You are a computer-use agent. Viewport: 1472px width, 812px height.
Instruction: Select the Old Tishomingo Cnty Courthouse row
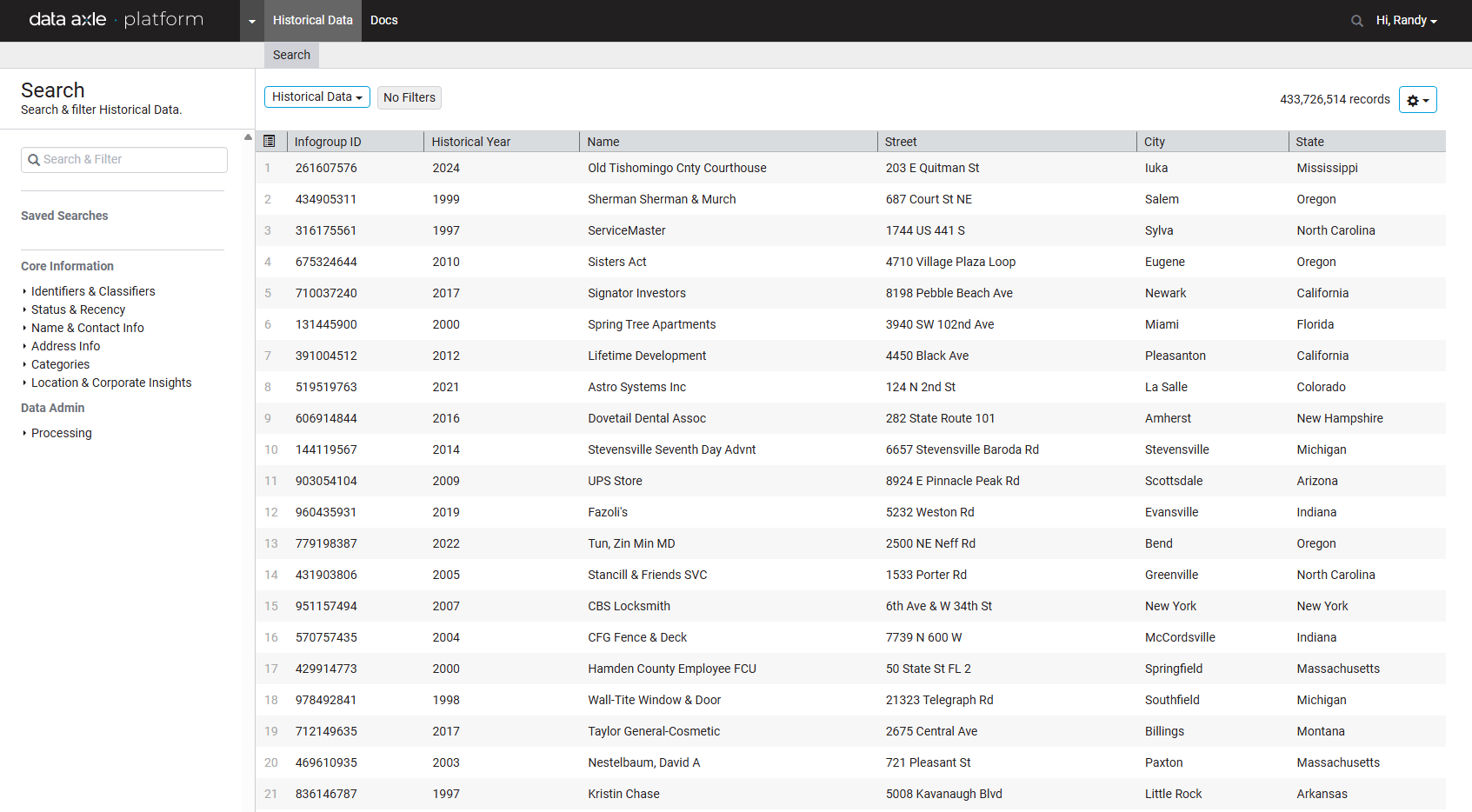point(676,168)
